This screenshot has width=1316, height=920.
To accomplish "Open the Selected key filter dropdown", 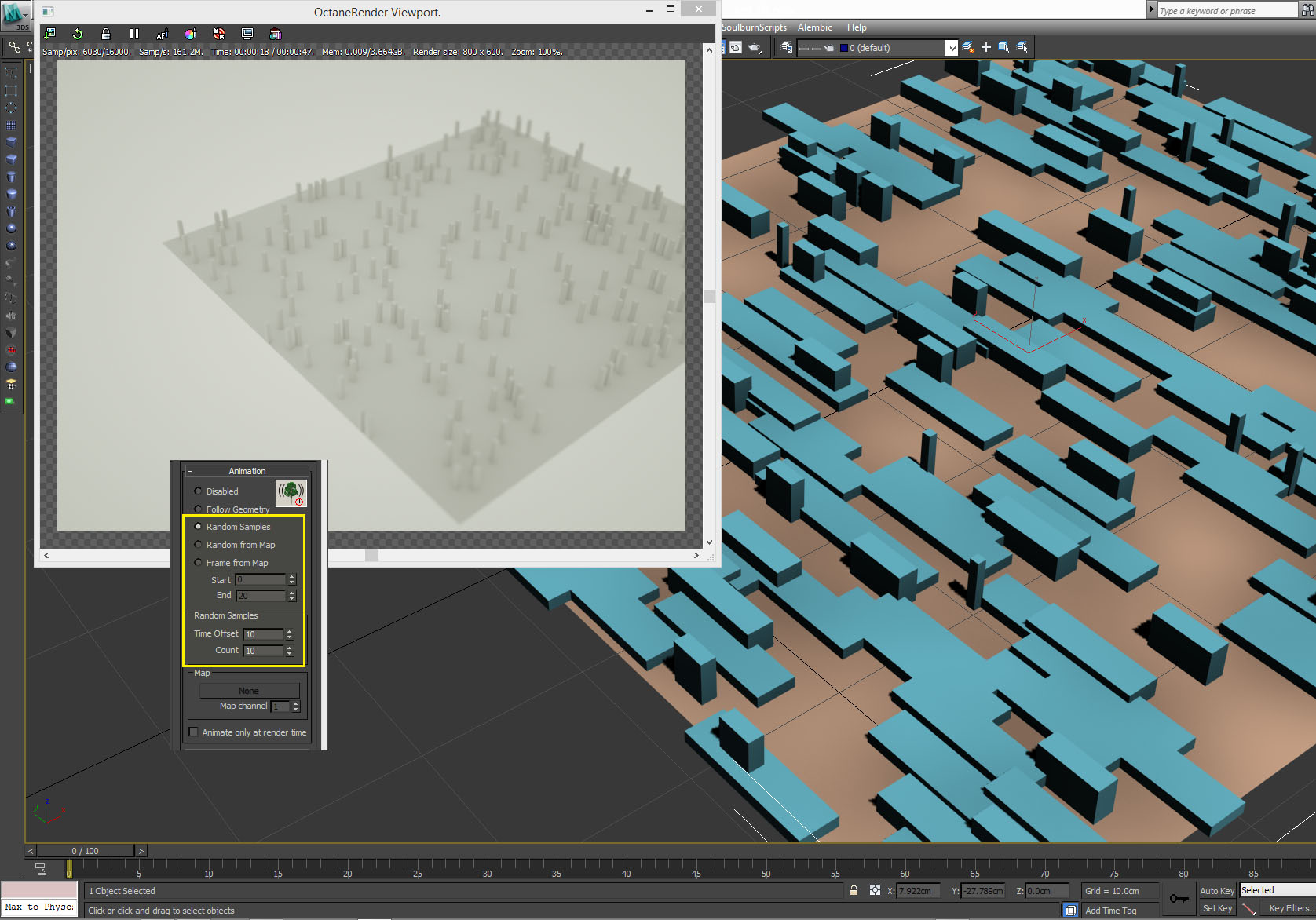I will pos(1278,890).
